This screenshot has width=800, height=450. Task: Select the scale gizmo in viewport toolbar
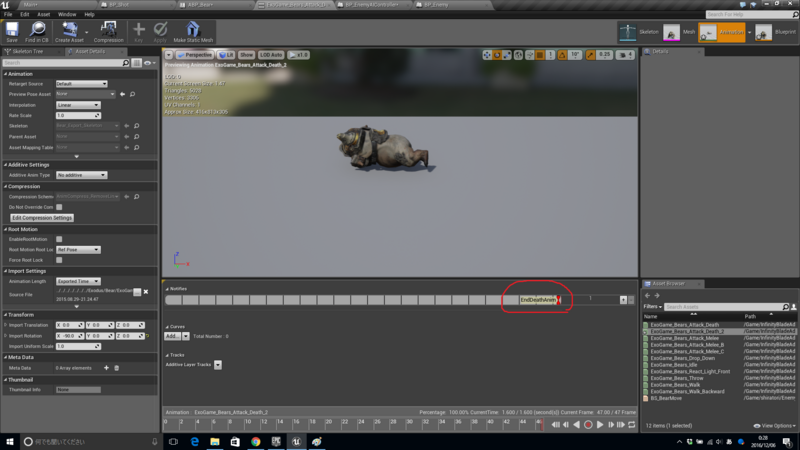(x=507, y=55)
